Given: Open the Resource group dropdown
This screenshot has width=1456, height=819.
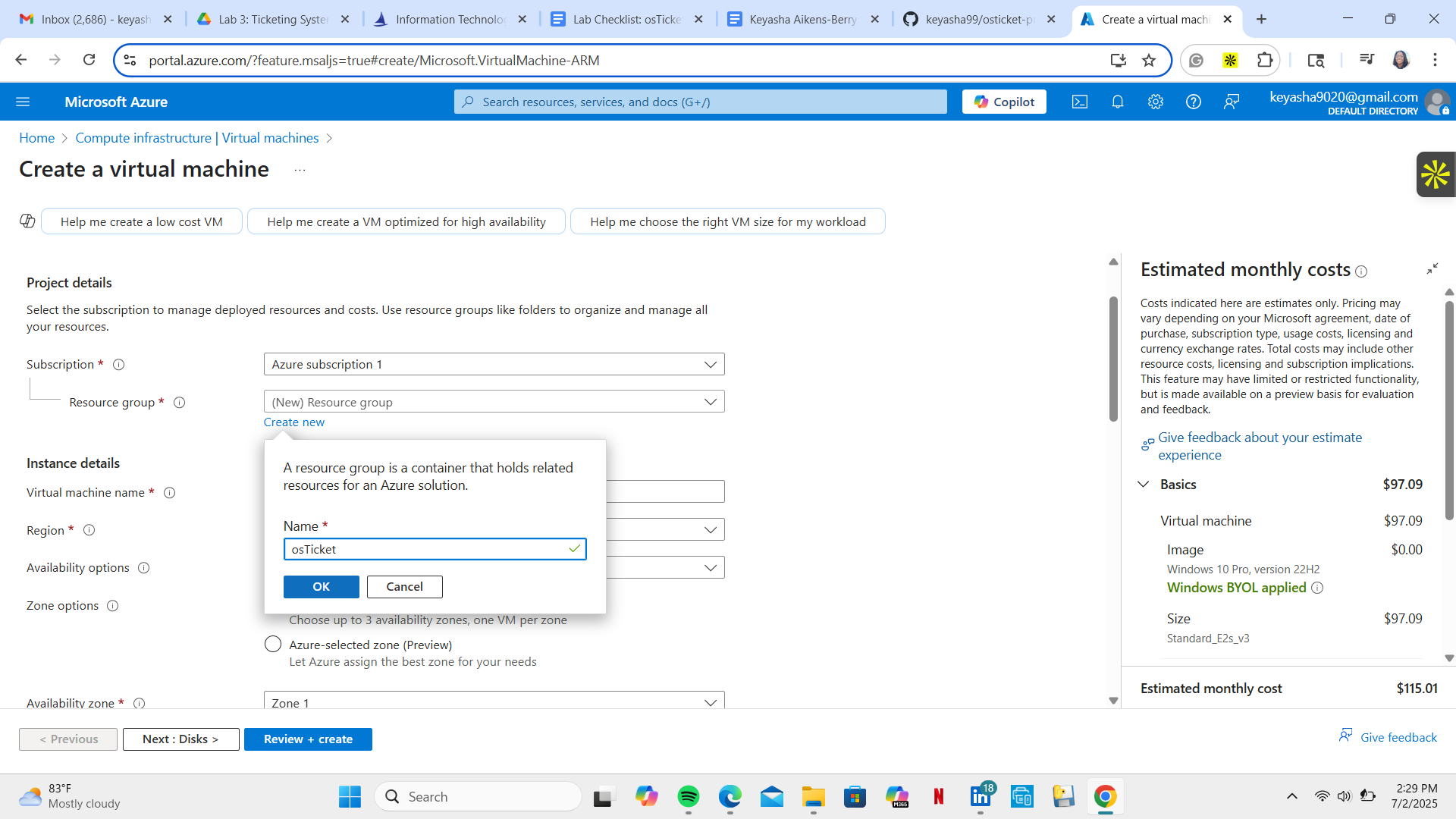Looking at the screenshot, I should click(494, 402).
